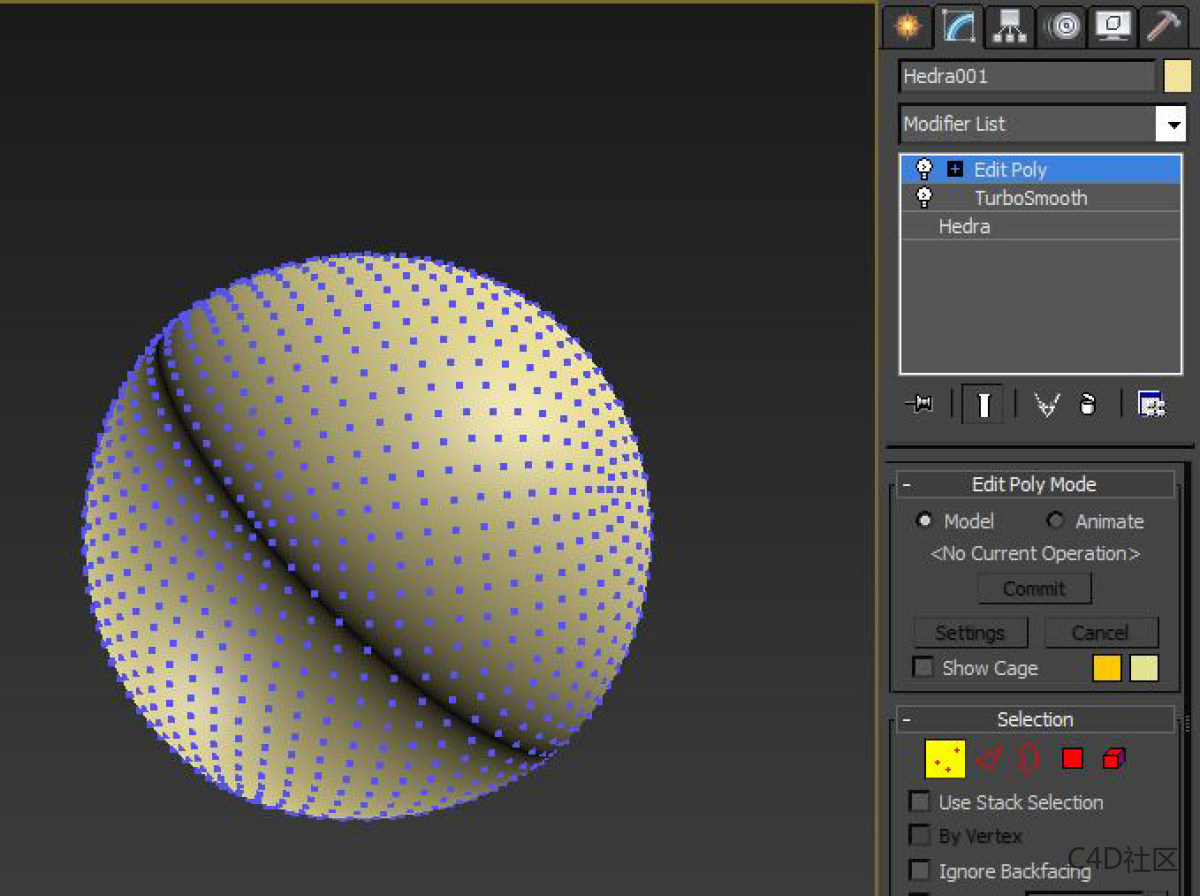Enable the Show Cage checkbox
Screen dimensions: 1200x896
tap(924, 668)
